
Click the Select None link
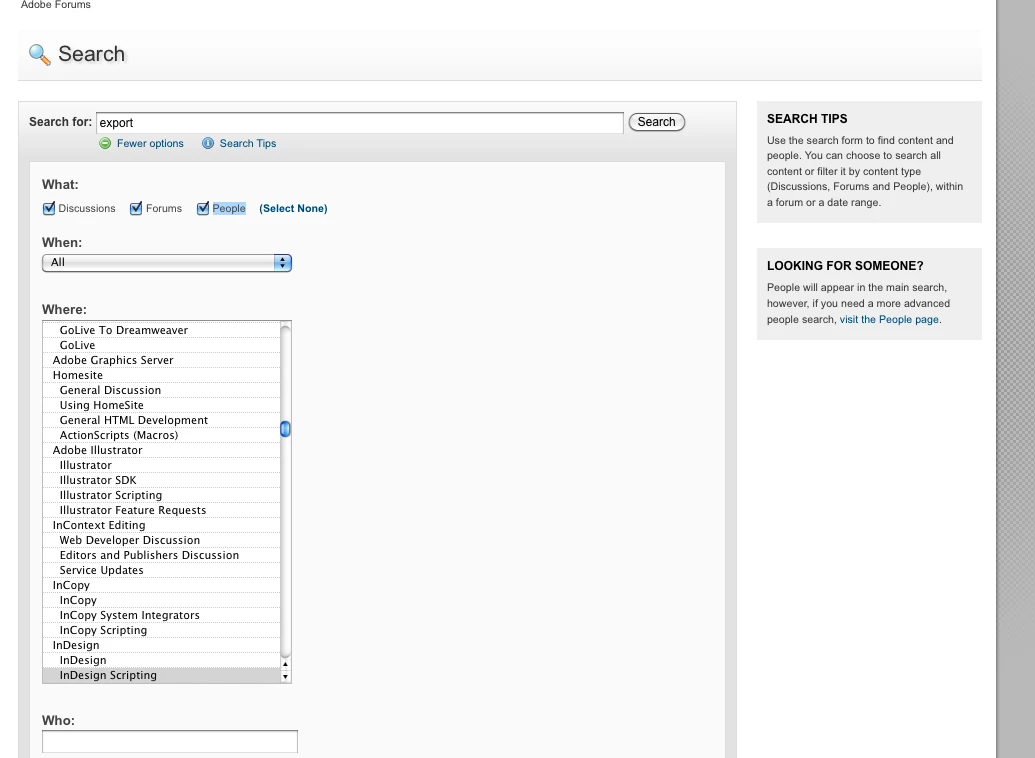point(293,209)
